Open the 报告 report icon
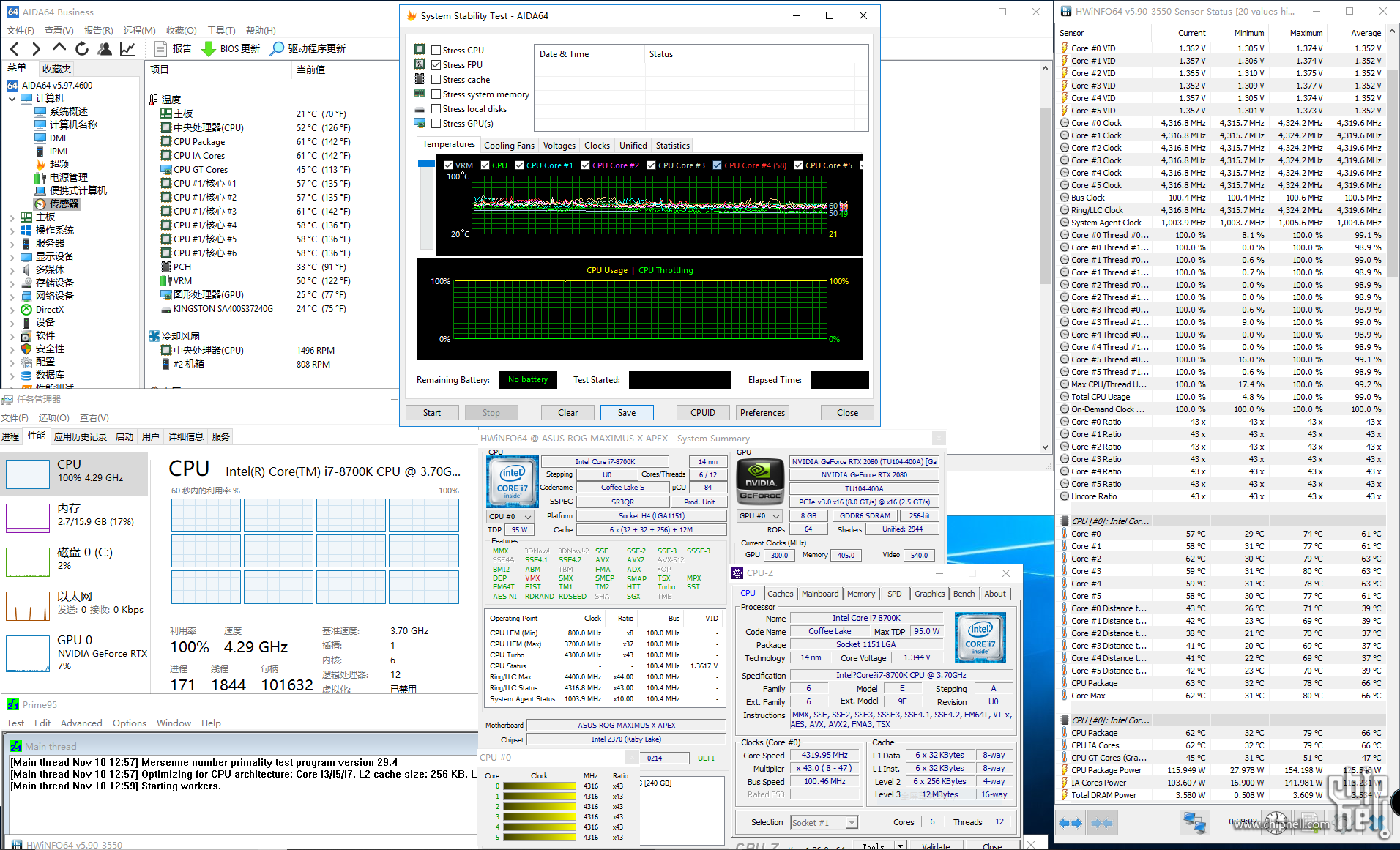 point(161,48)
